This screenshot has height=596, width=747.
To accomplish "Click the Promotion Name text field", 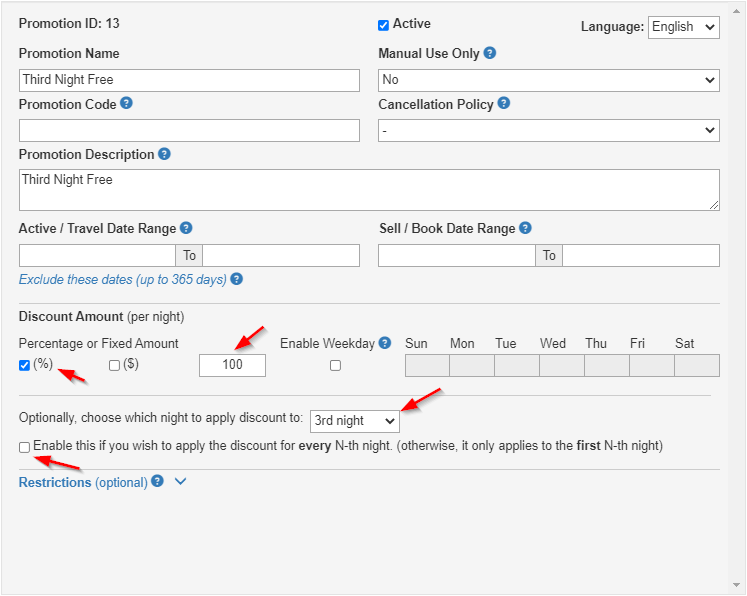I will [x=189, y=80].
